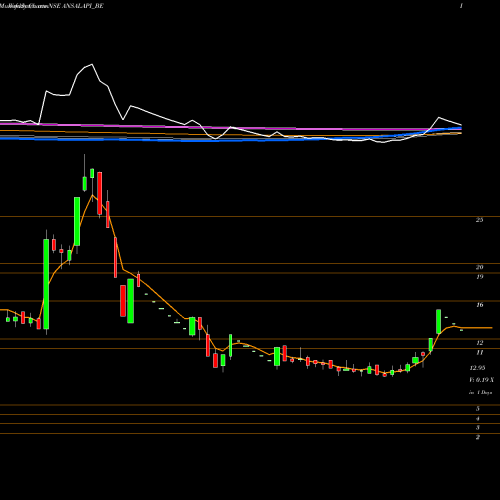Click the 19 price axis label
Image resolution: width=500 pixels, height=500 pixels.
click(479, 276)
